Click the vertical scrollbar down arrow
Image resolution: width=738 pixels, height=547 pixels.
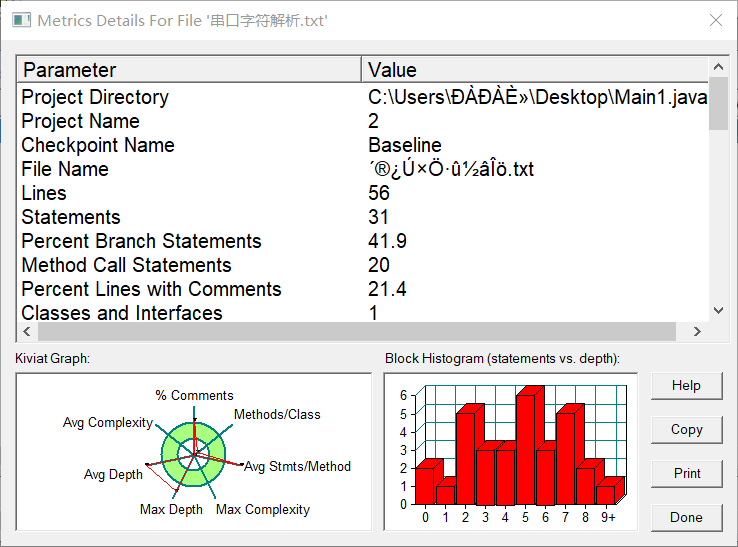[x=718, y=310]
